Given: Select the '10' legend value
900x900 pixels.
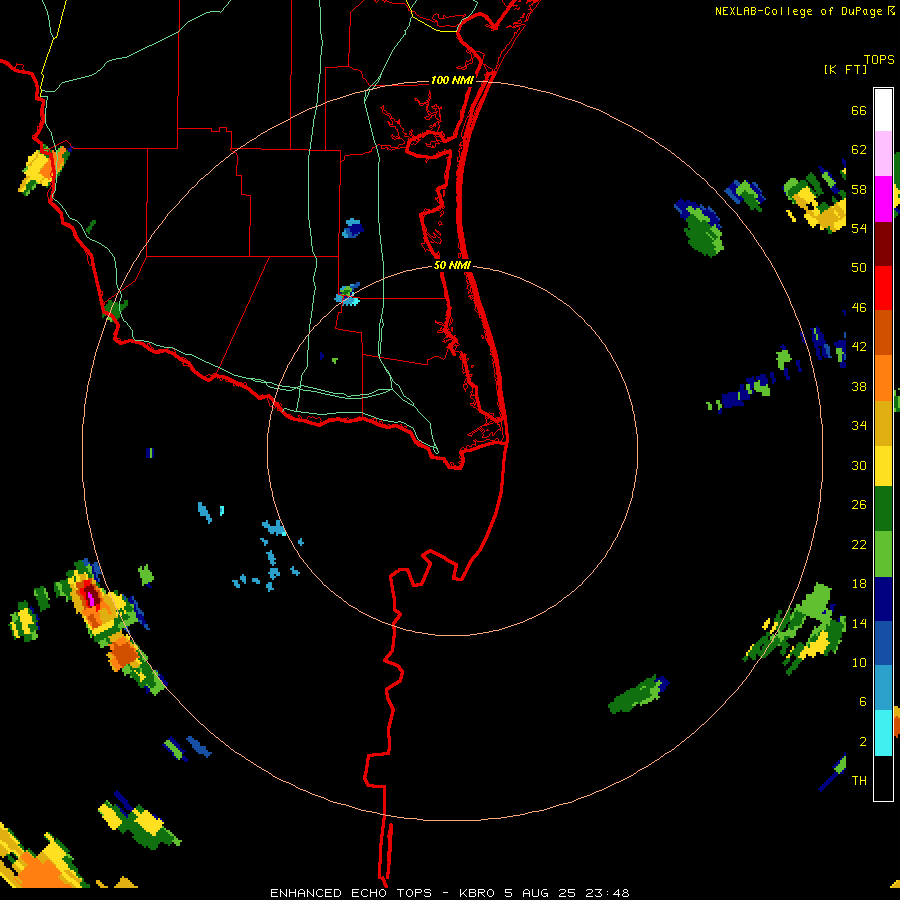Looking at the screenshot, I should pyautogui.click(x=859, y=662).
